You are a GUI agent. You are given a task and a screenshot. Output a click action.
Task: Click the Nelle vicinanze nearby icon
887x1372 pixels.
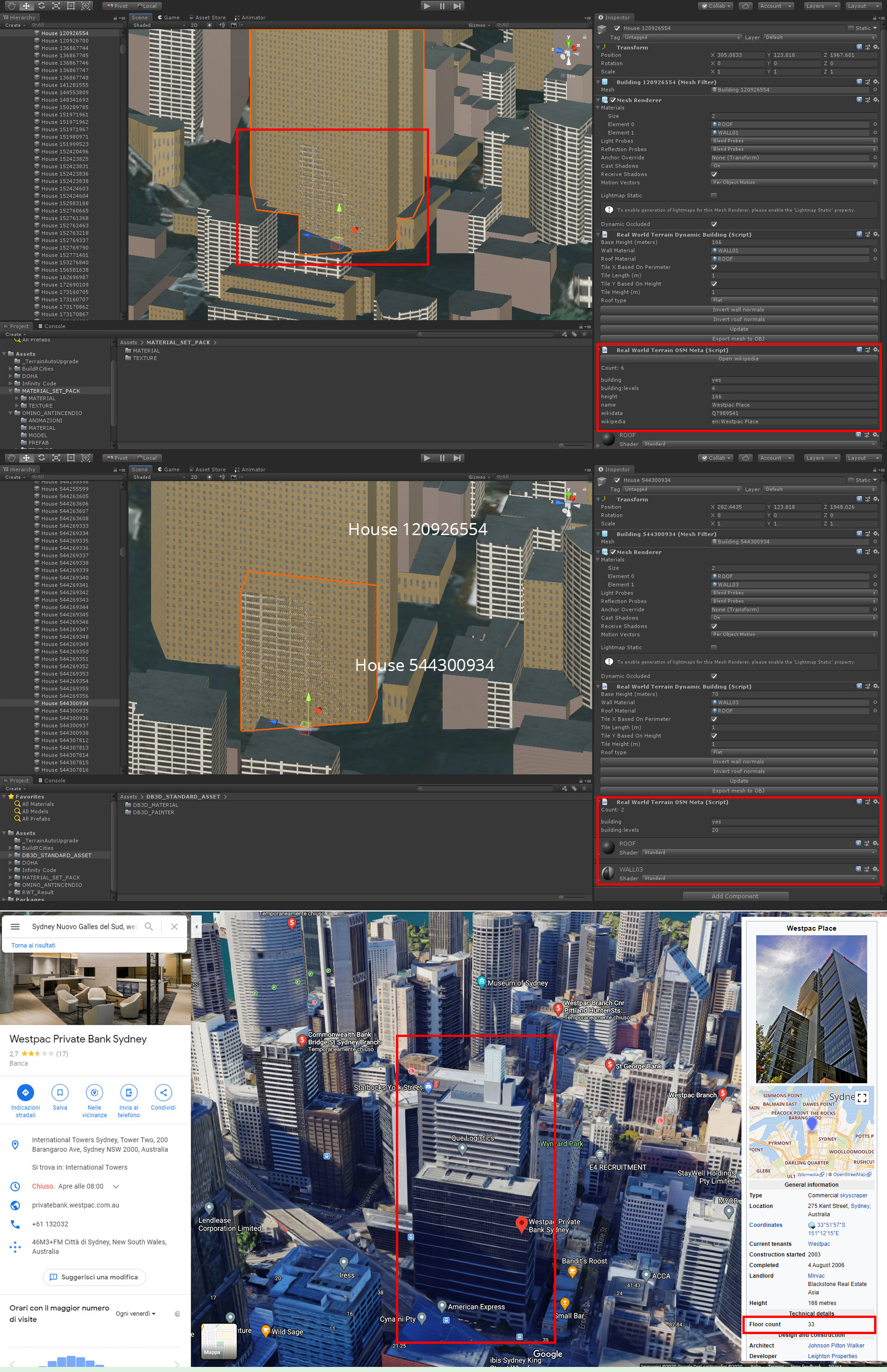94,1092
